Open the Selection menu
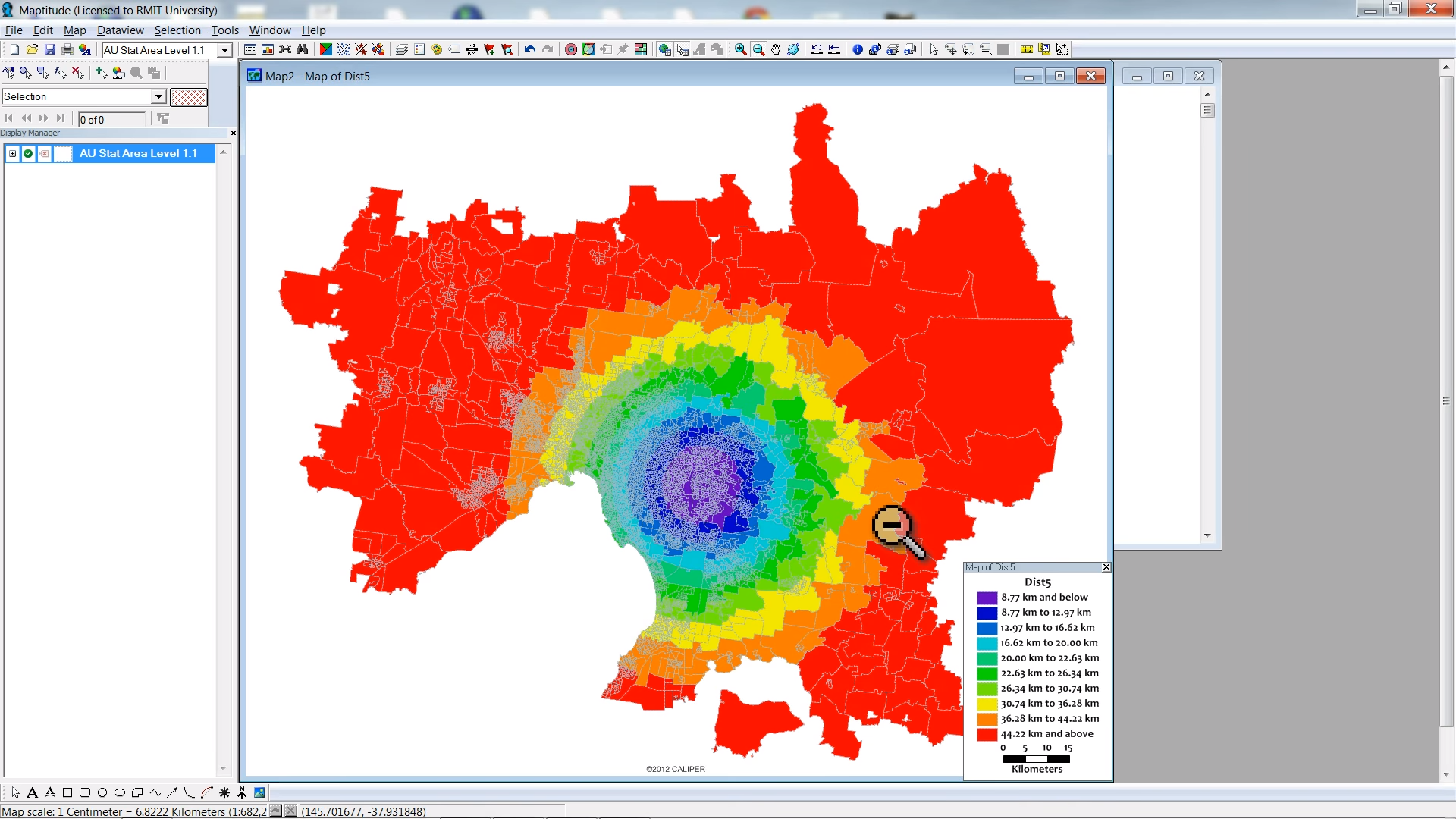Image resolution: width=1456 pixels, height=819 pixels. point(177,30)
